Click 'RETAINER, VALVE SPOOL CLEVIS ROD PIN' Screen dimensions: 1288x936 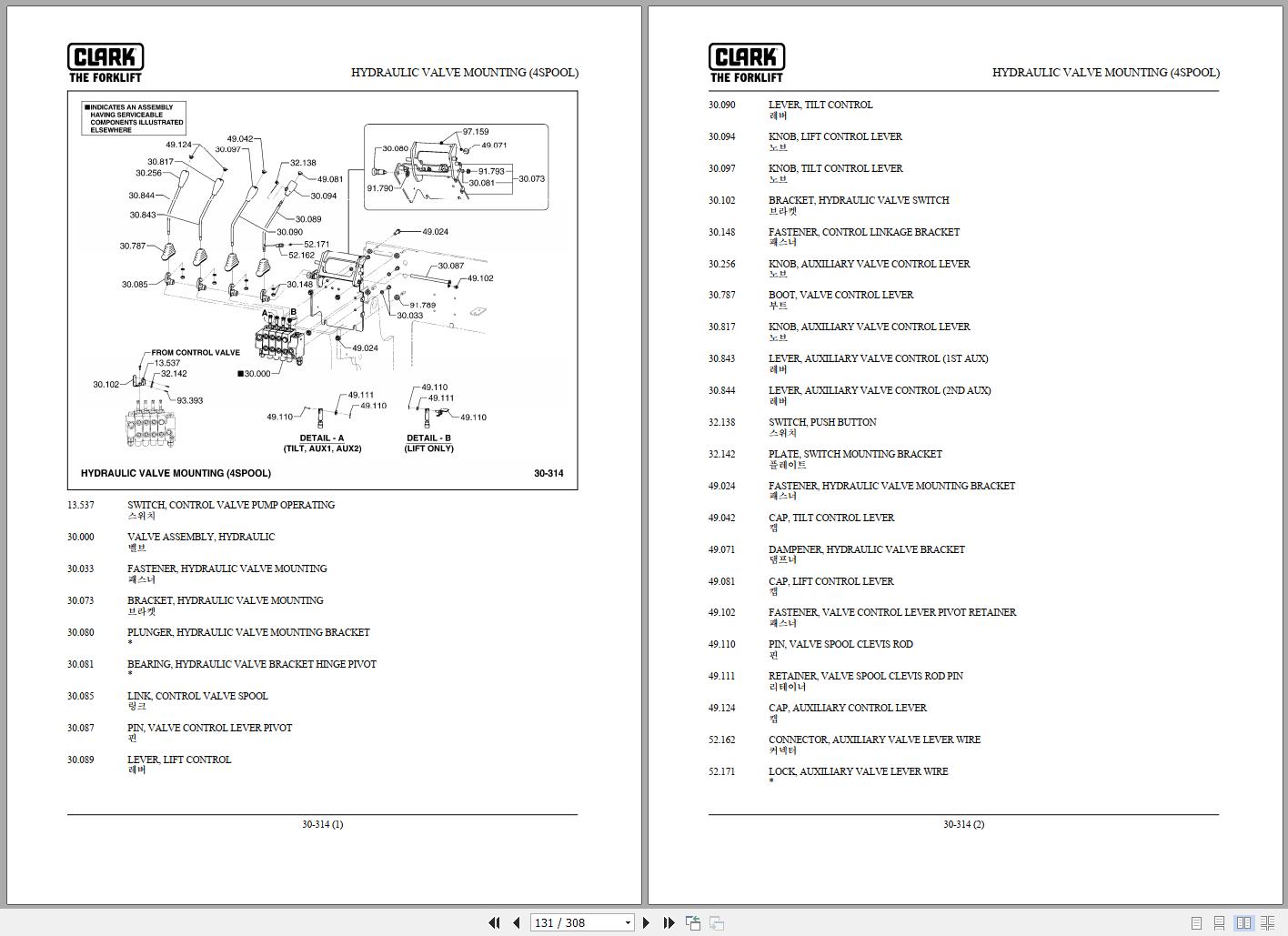click(x=866, y=676)
